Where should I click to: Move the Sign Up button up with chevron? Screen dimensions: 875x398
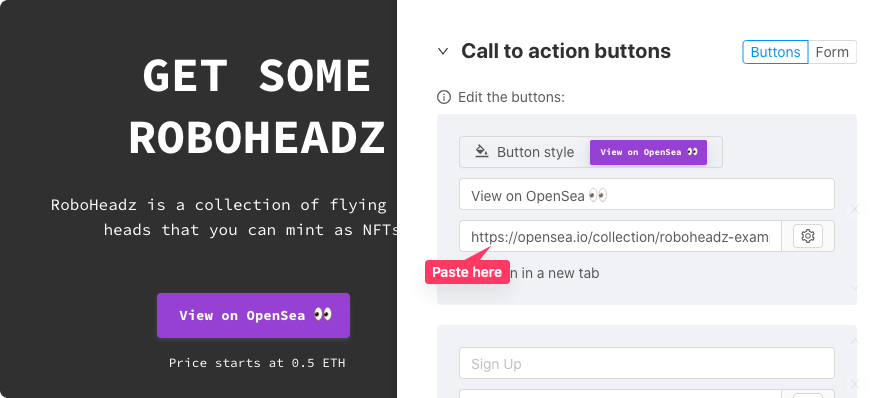(854, 341)
